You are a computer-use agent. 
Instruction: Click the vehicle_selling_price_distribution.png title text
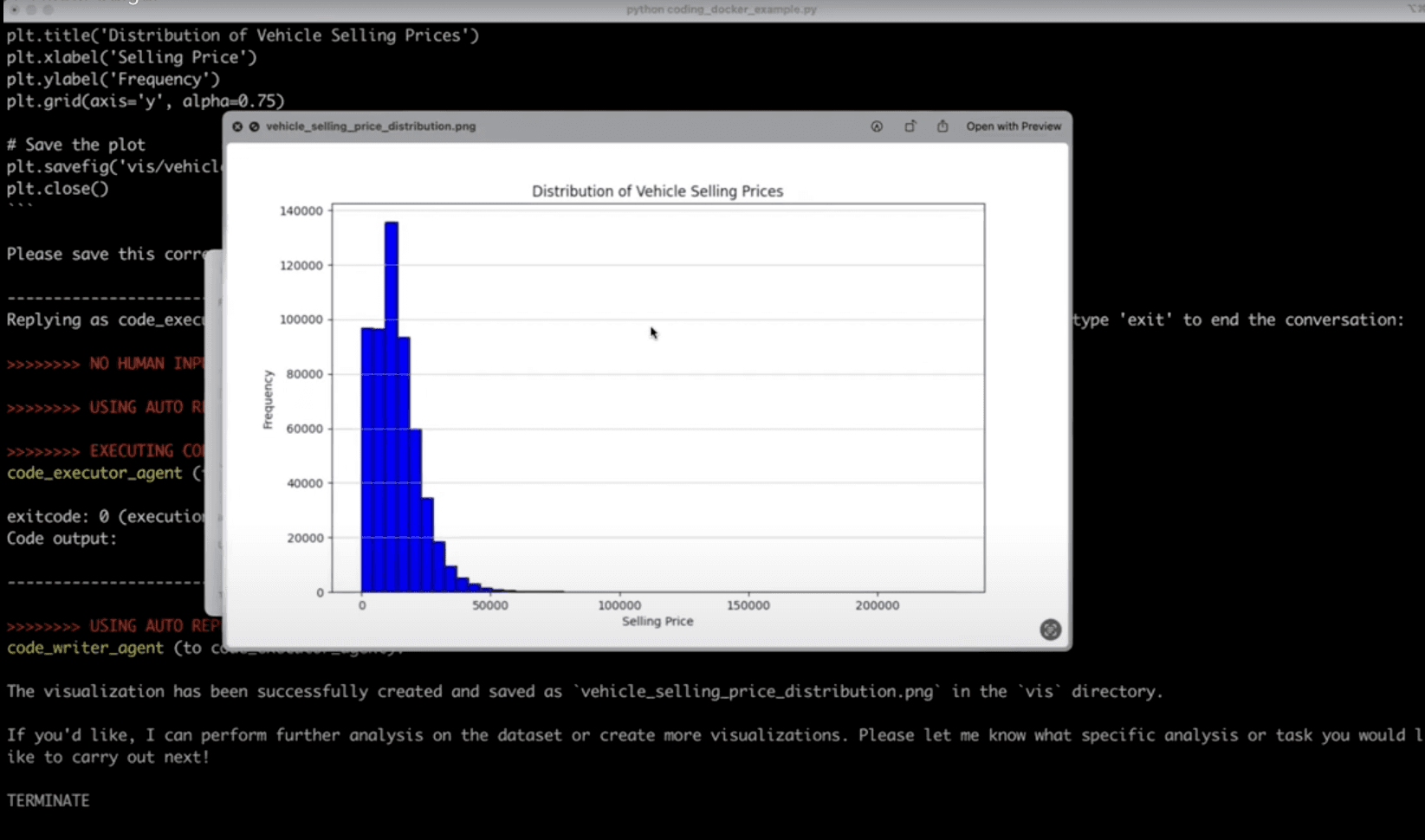coord(371,126)
